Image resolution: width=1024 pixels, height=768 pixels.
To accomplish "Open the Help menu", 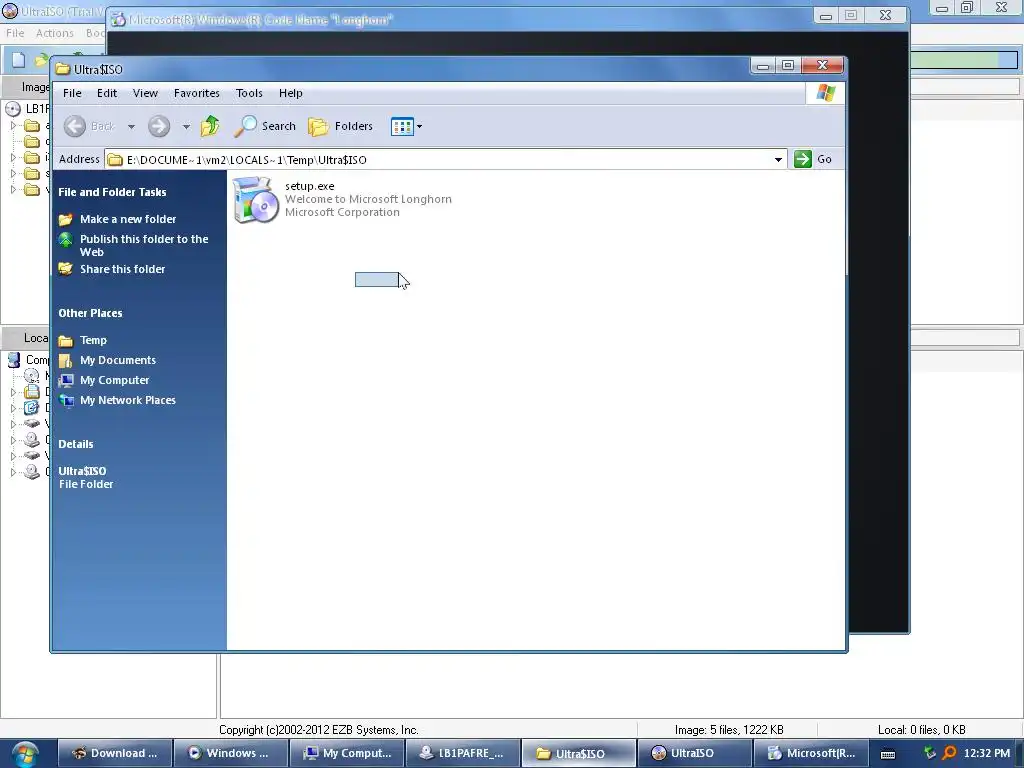I will (x=291, y=93).
